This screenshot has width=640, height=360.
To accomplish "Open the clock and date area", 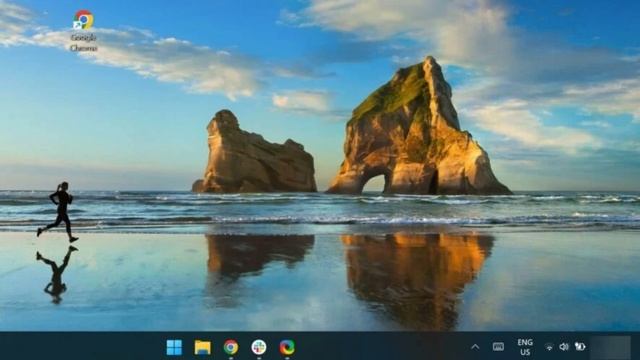I will [x=610, y=347].
